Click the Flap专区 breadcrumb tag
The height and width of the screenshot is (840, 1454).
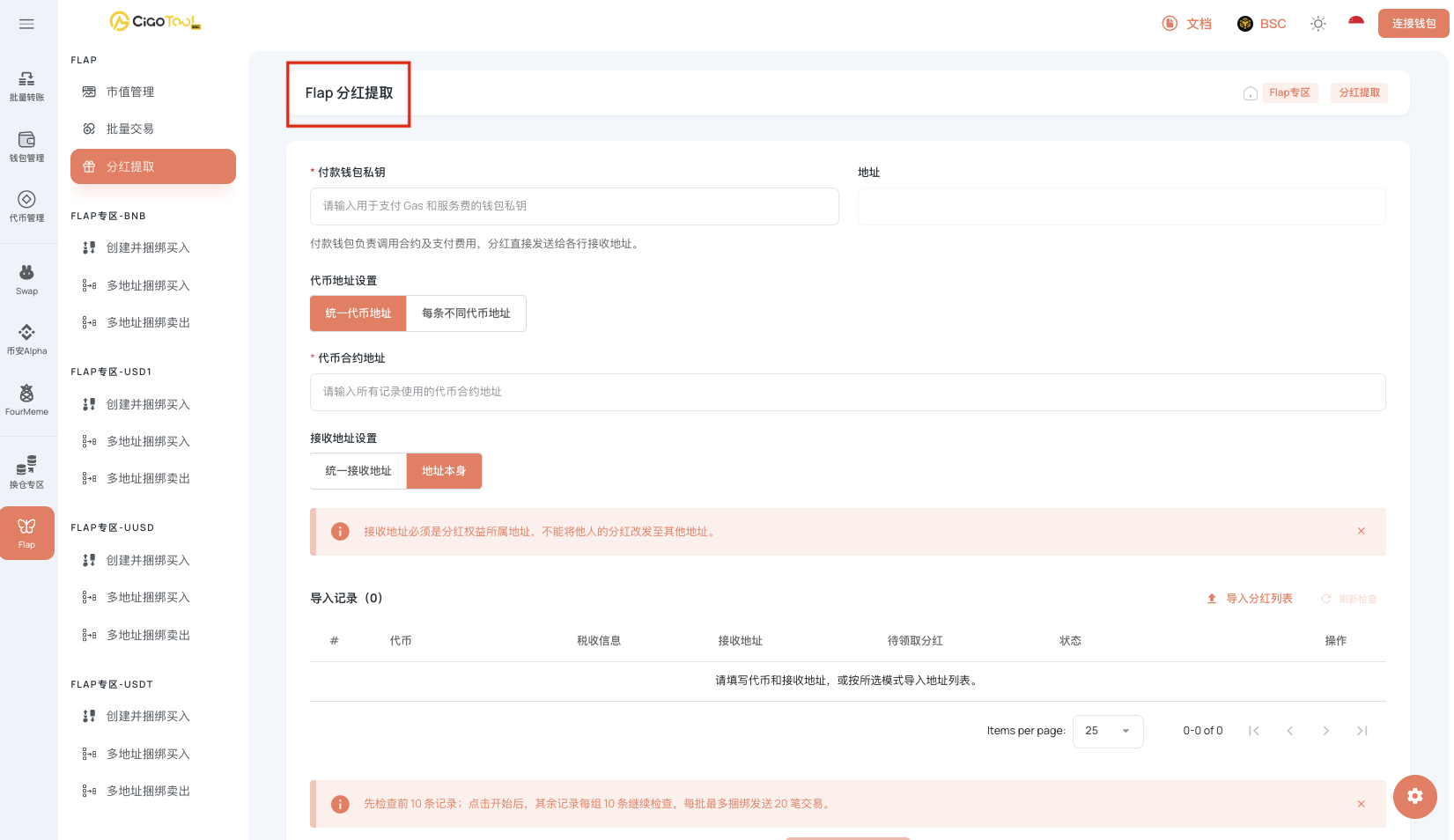coord(1289,92)
